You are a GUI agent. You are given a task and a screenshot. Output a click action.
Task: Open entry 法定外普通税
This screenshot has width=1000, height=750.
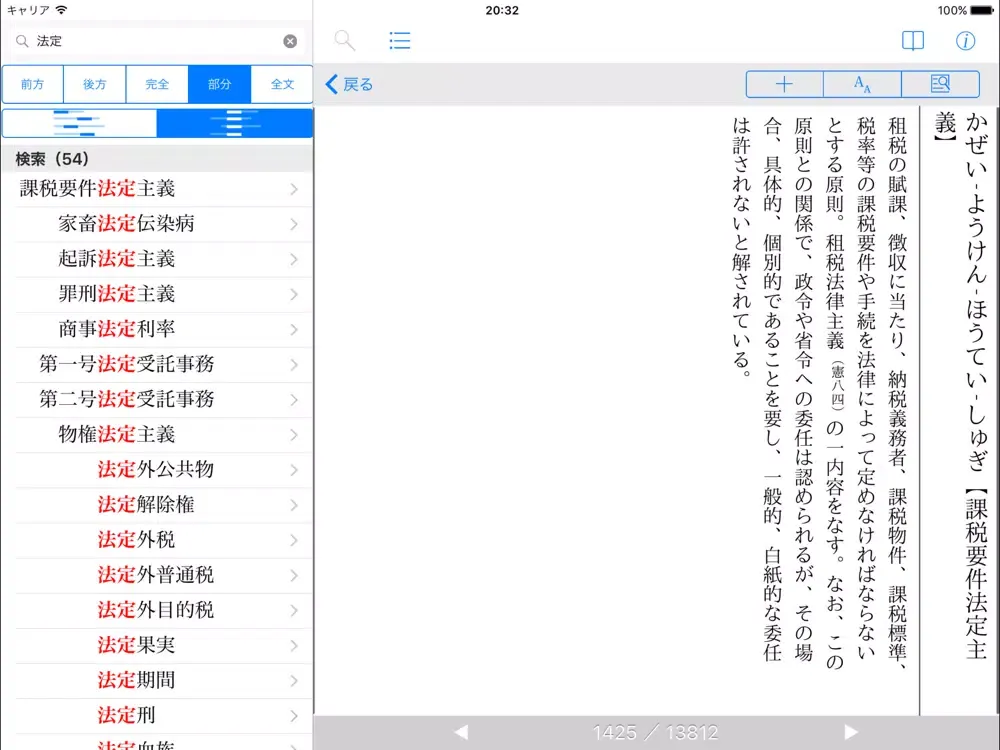[156, 575]
